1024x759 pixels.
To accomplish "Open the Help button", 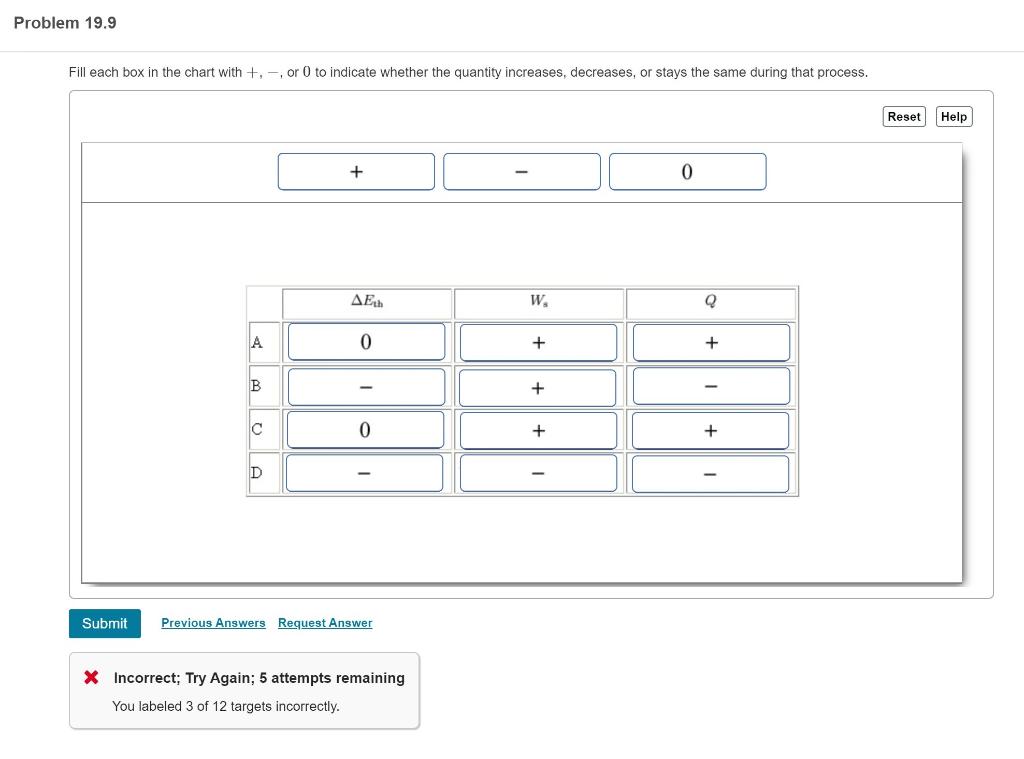I will (x=953, y=117).
